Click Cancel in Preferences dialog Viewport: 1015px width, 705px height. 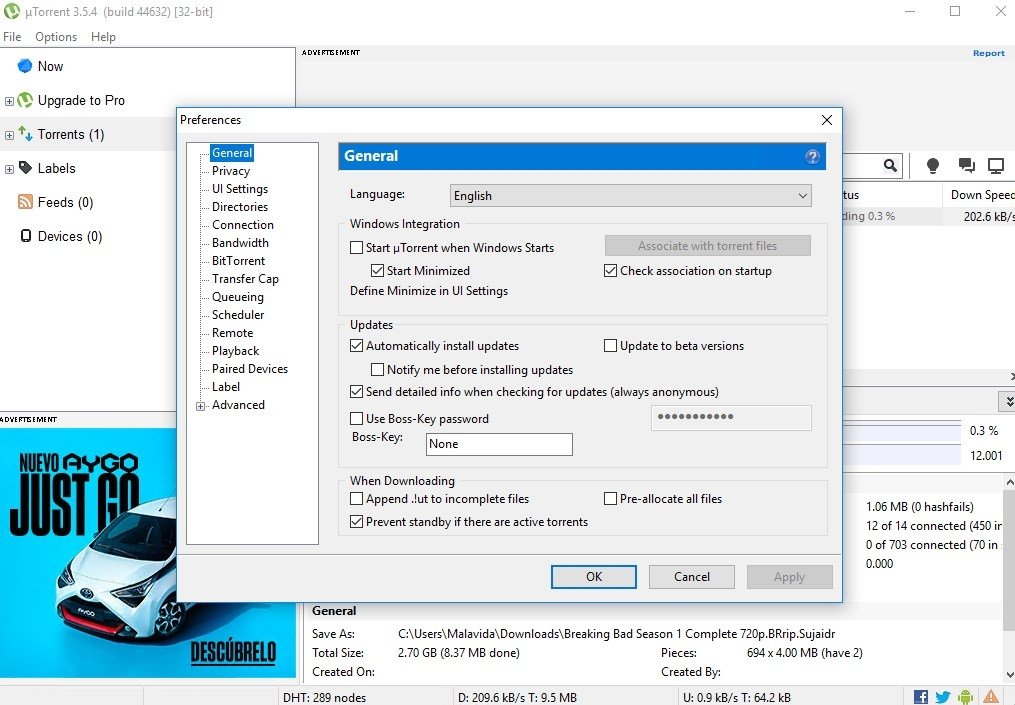click(691, 577)
